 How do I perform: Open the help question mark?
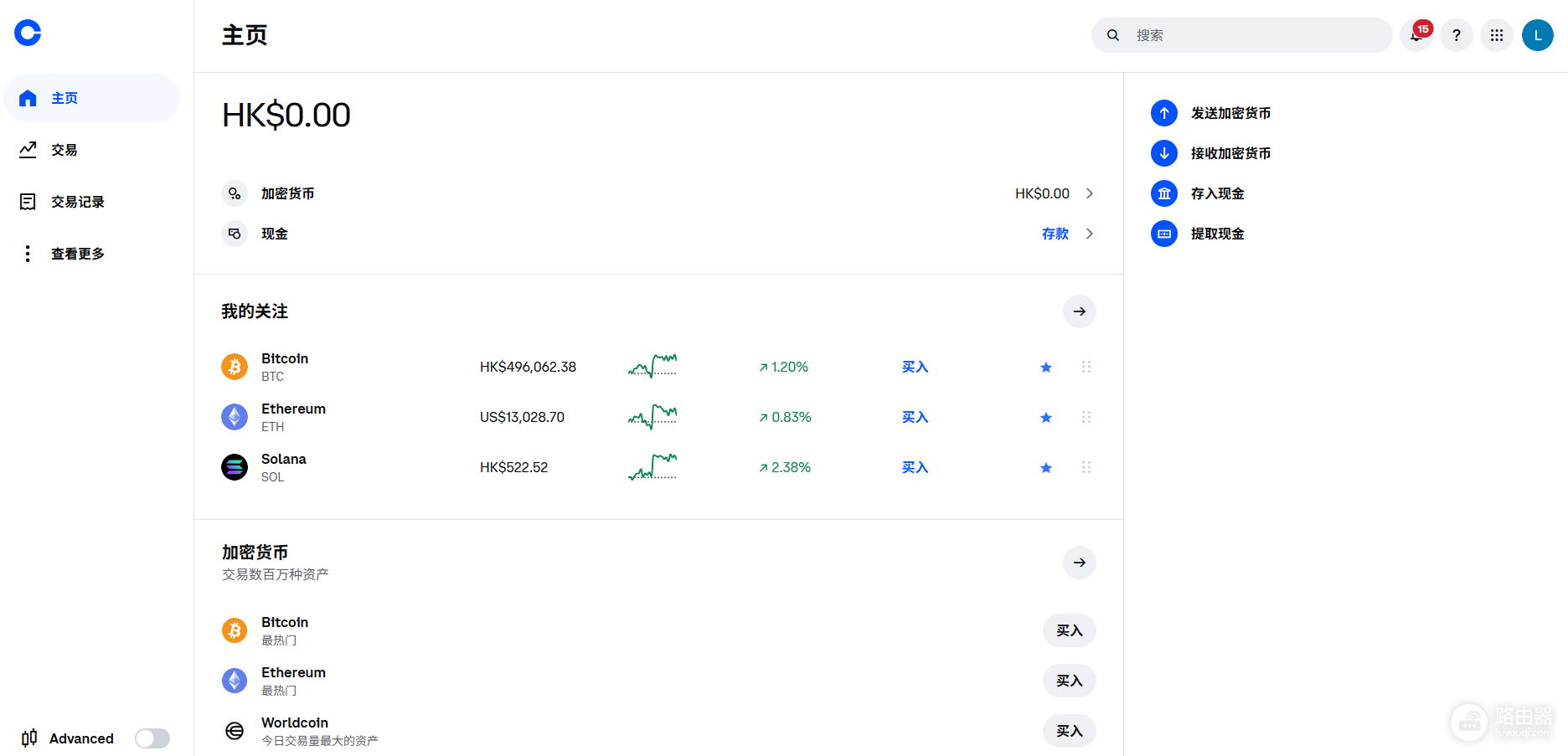click(x=1457, y=35)
